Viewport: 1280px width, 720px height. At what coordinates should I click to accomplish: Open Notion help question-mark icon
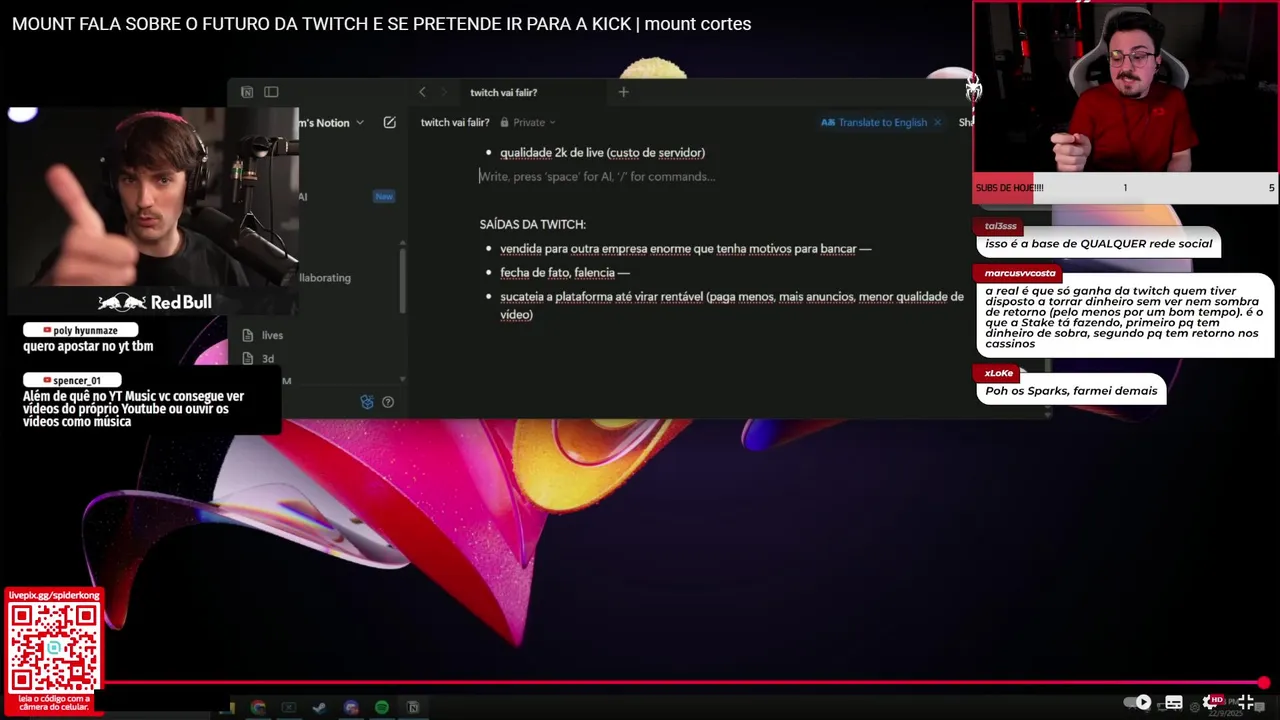pyautogui.click(x=388, y=402)
